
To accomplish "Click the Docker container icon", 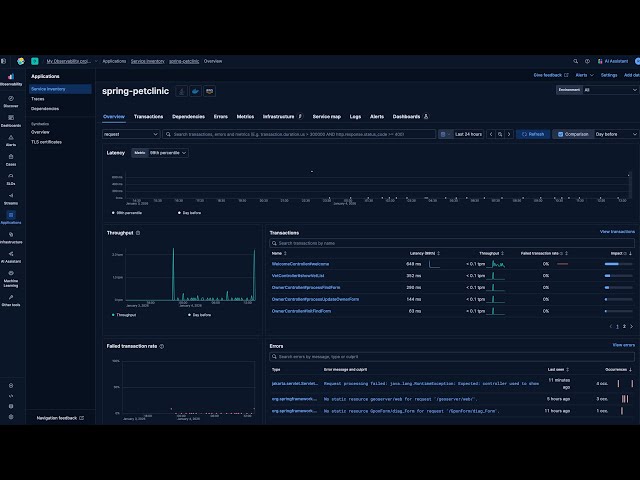I will point(196,91).
